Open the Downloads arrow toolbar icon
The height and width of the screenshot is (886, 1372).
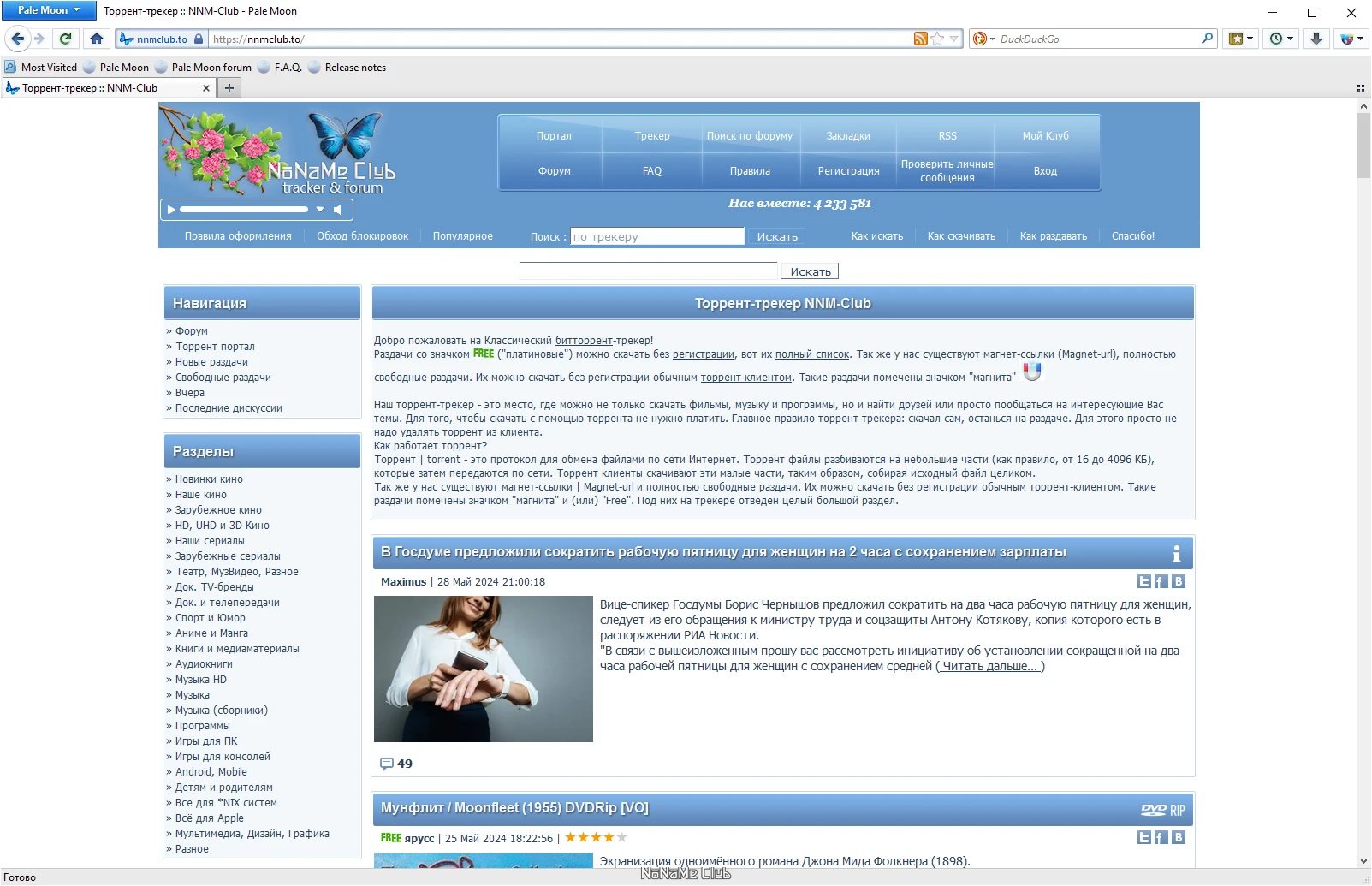[x=1316, y=39]
